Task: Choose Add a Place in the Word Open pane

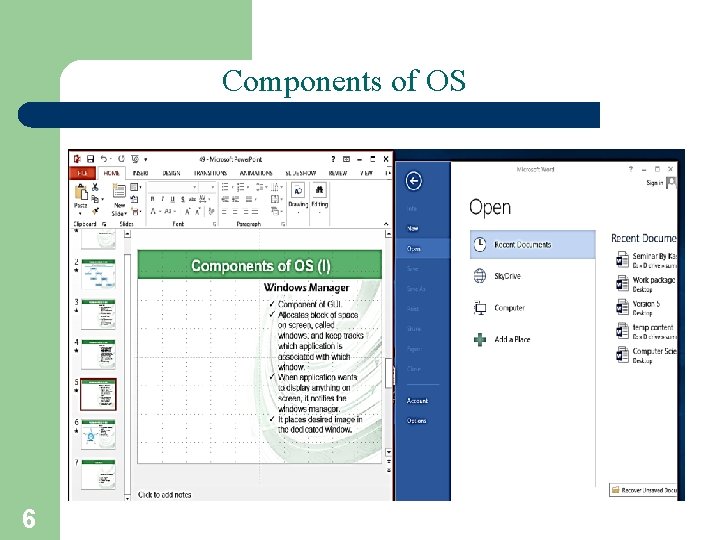Action: [502, 339]
